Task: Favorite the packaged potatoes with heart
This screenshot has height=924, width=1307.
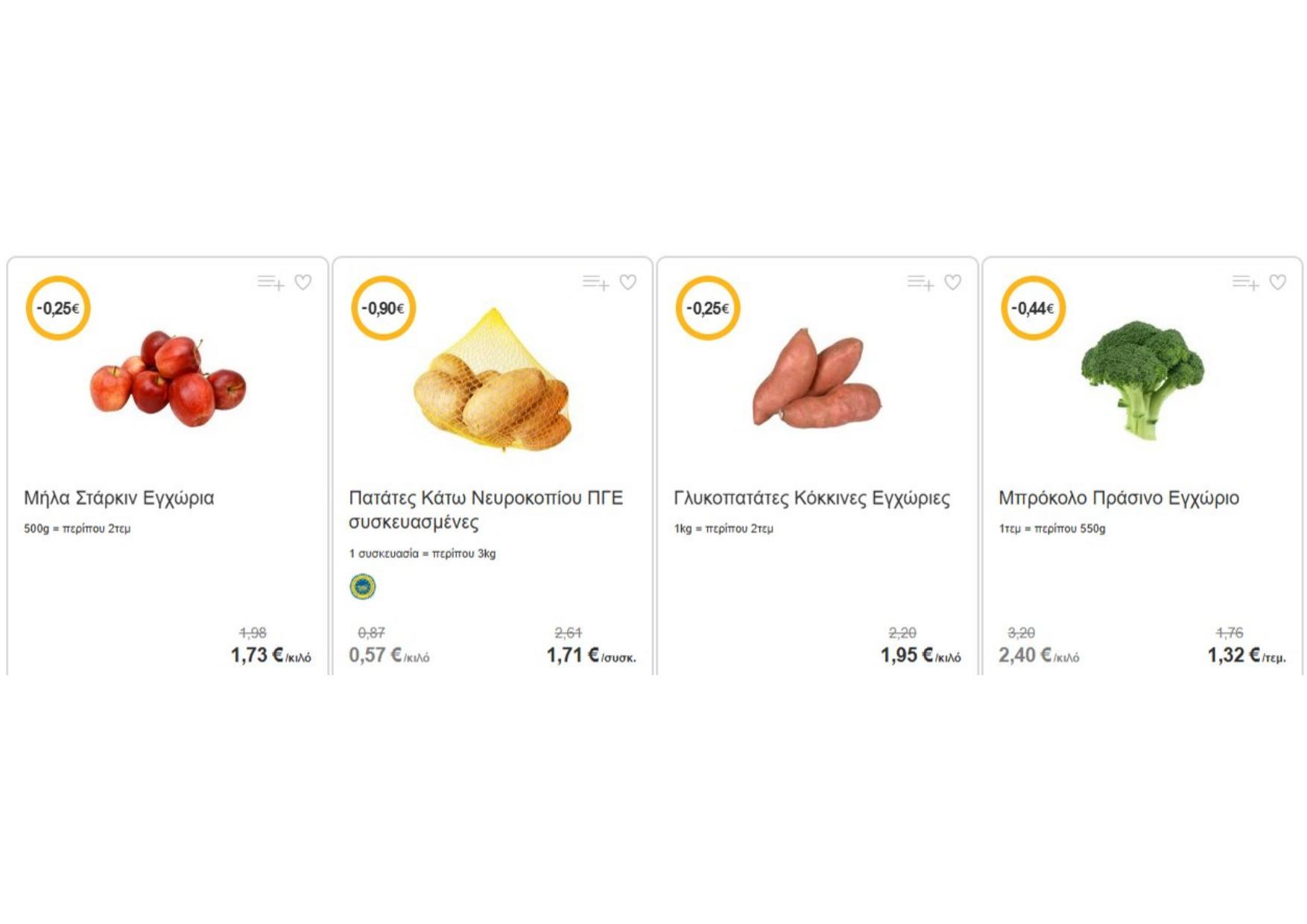Action: tap(628, 282)
